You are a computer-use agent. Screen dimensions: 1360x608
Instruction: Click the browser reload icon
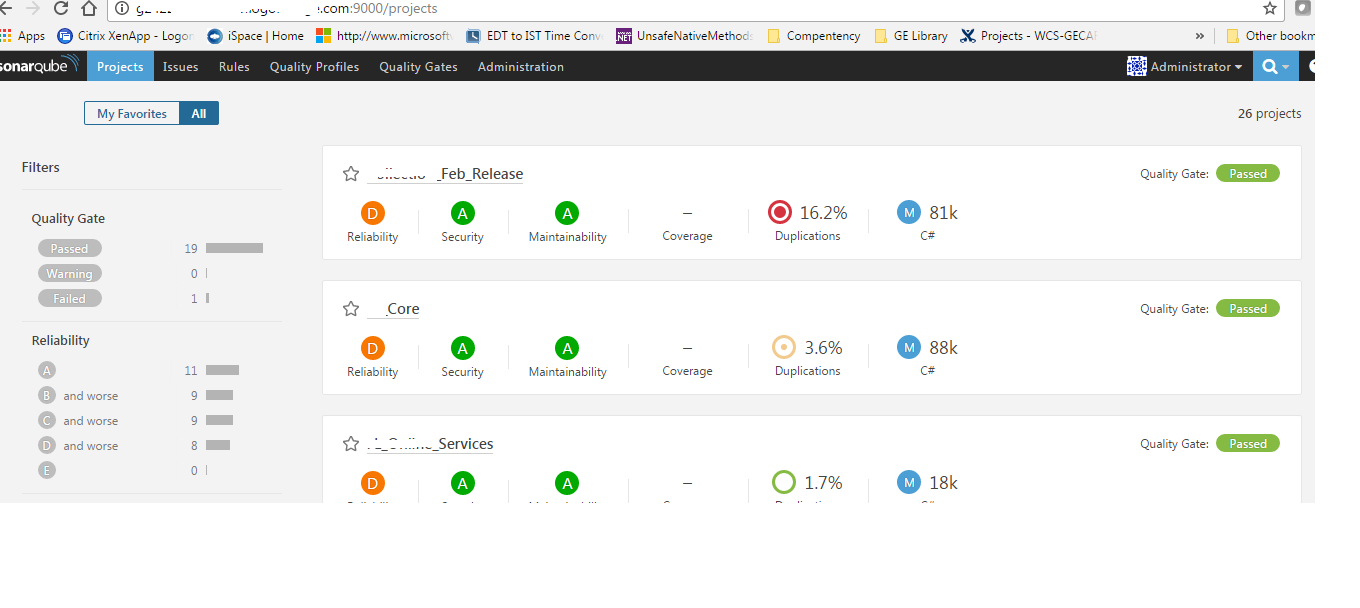pyautogui.click(x=60, y=9)
